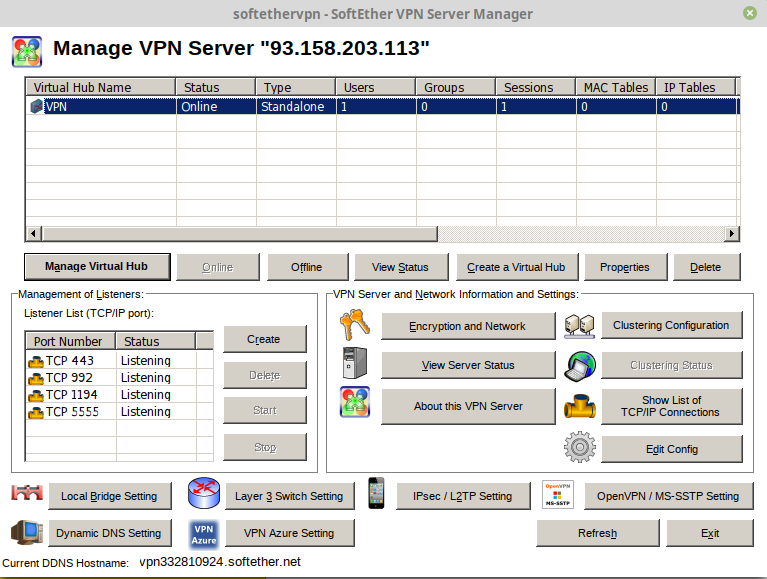Viewport: 767px width, 579px height.
Task: Click the listener icon for TCP 5555
Action: click(36, 412)
